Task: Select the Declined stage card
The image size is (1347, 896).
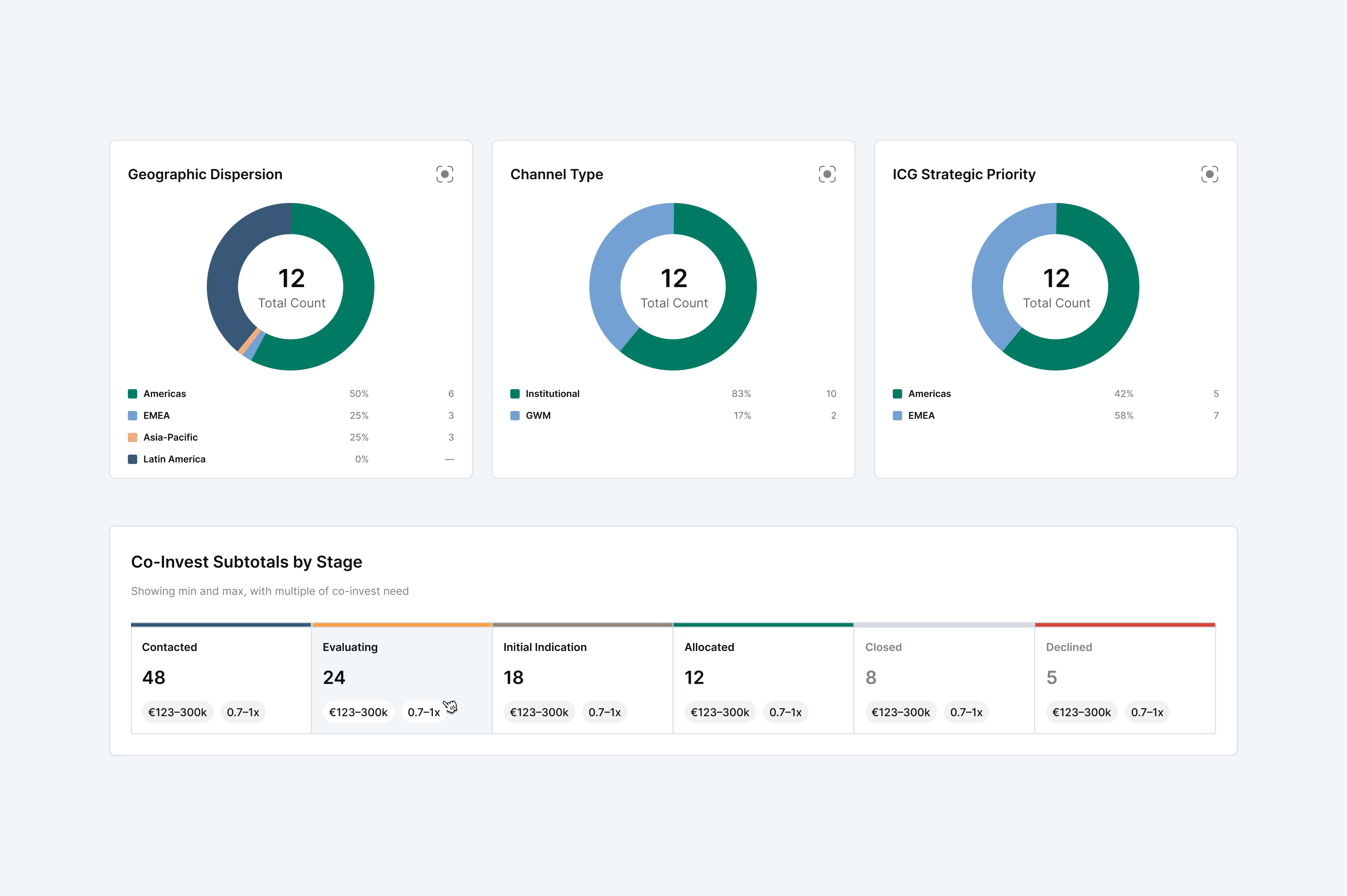Action: [1125, 678]
